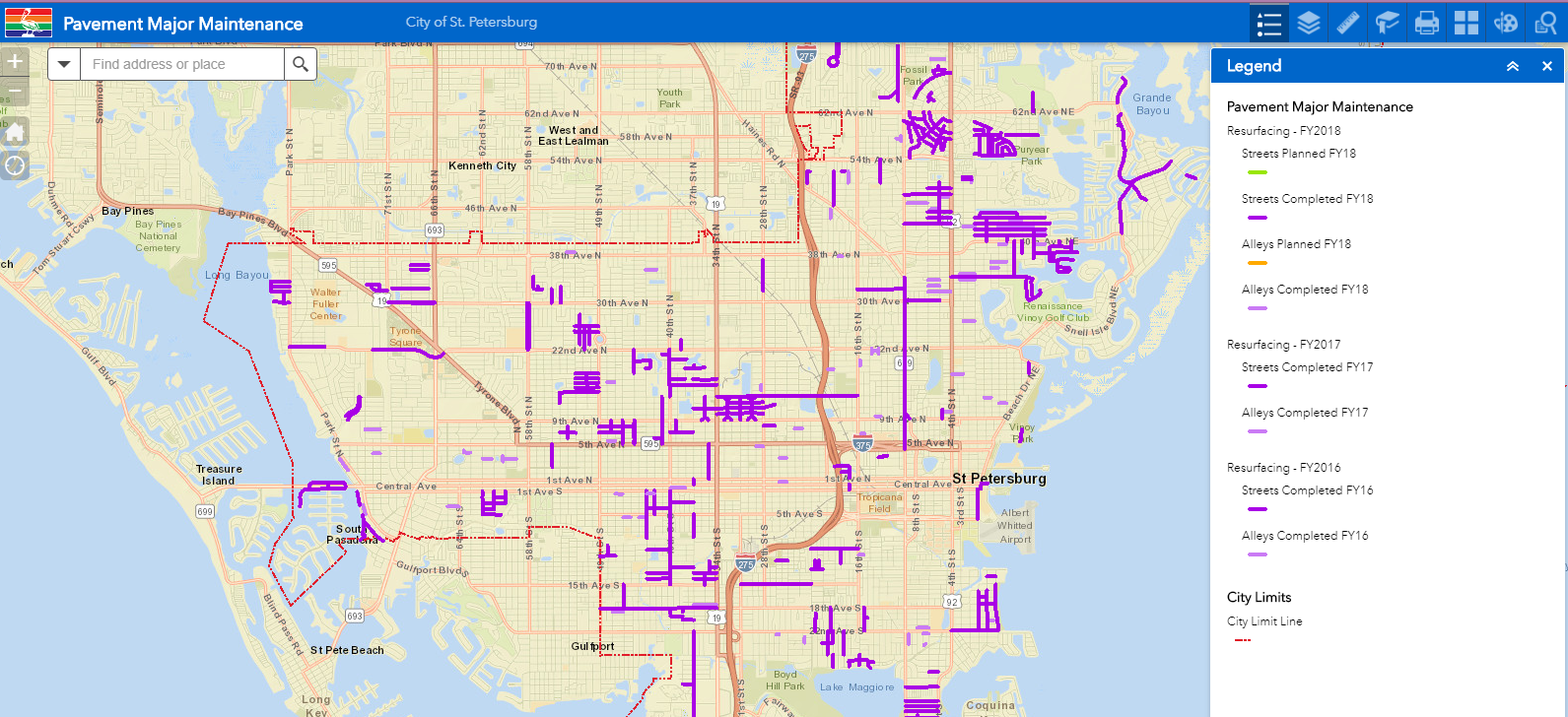Select 'Resurfacing - FY2017' legend heading

click(1283, 345)
